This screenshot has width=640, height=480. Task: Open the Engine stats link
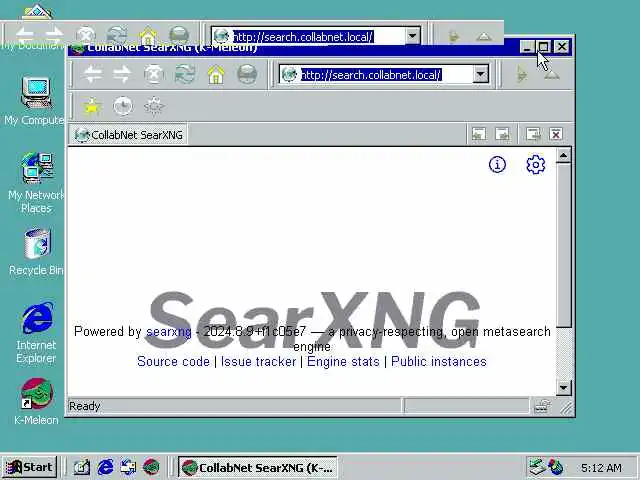343,362
